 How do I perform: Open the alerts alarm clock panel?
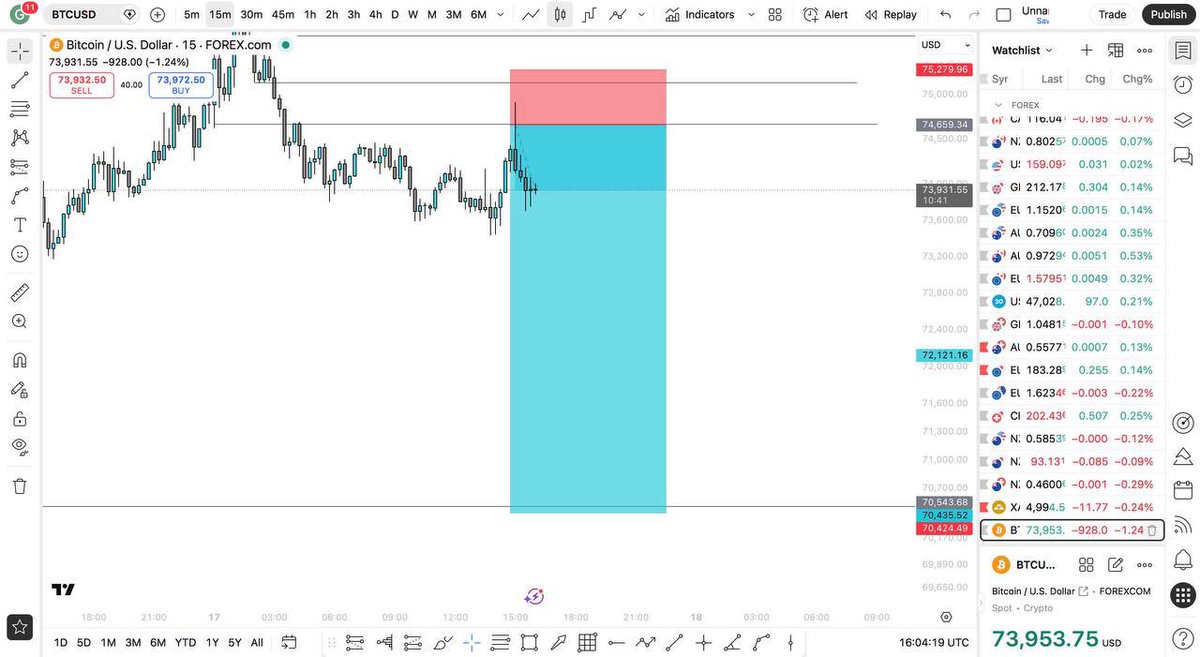coord(1182,84)
